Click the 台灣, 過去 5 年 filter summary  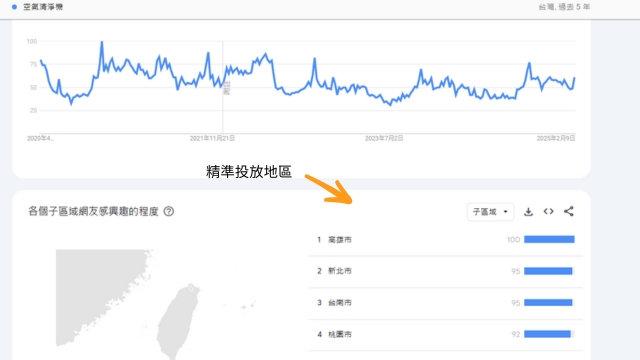tap(564, 7)
